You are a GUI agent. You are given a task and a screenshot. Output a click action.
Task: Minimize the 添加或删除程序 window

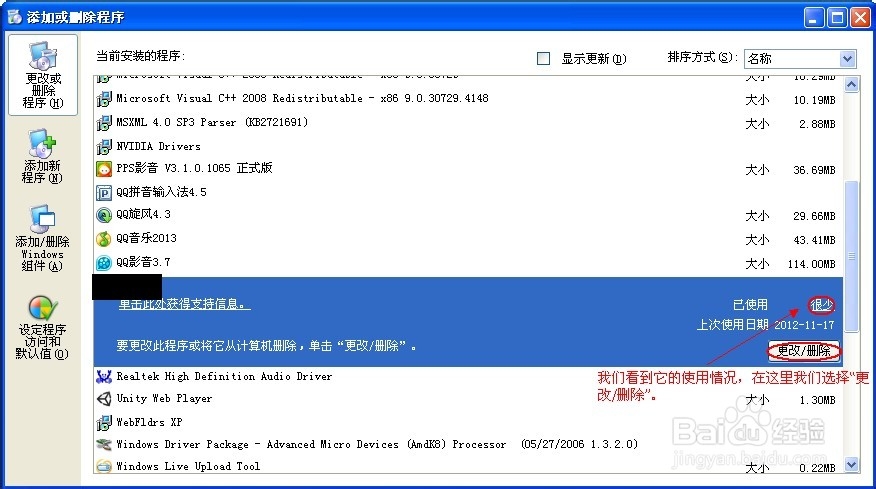click(814, 18)
